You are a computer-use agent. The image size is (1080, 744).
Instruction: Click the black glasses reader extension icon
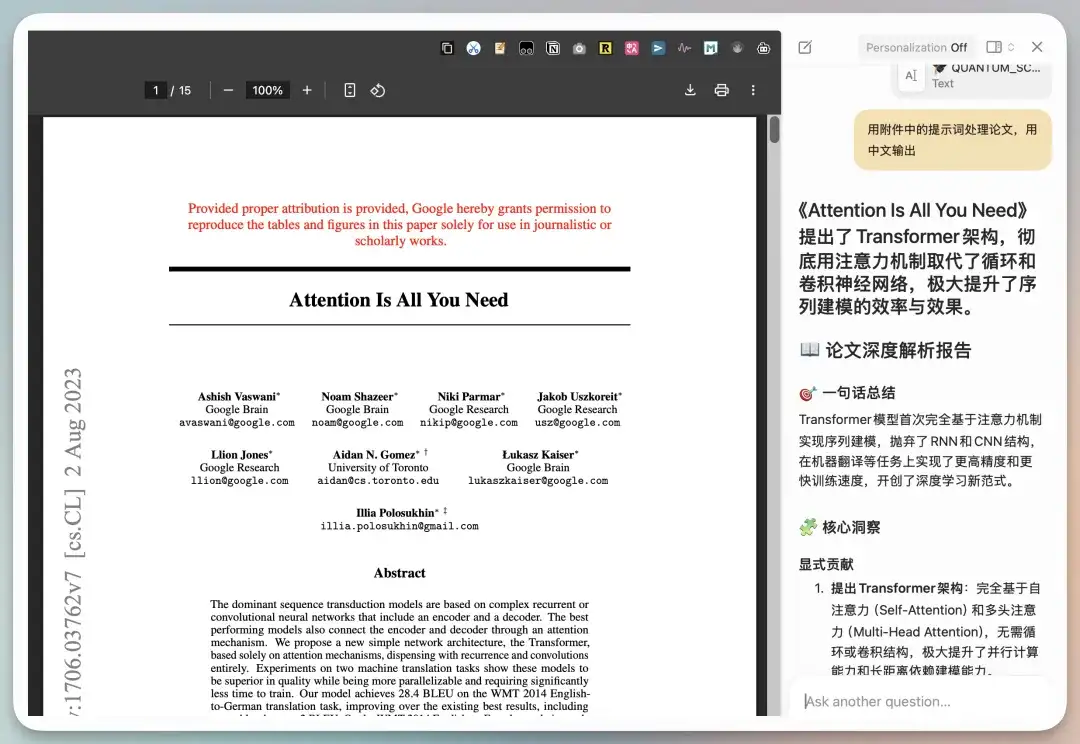(526, 48)
